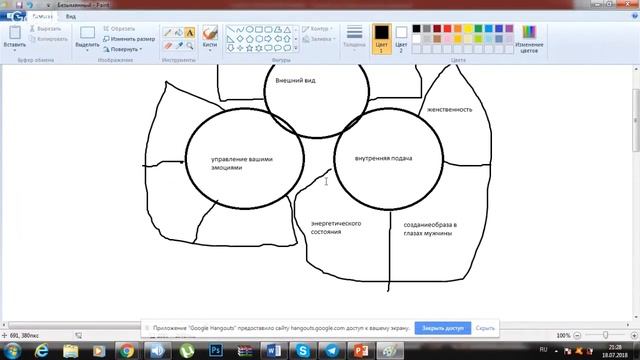Click the RU language indicator

click(543, 350)
